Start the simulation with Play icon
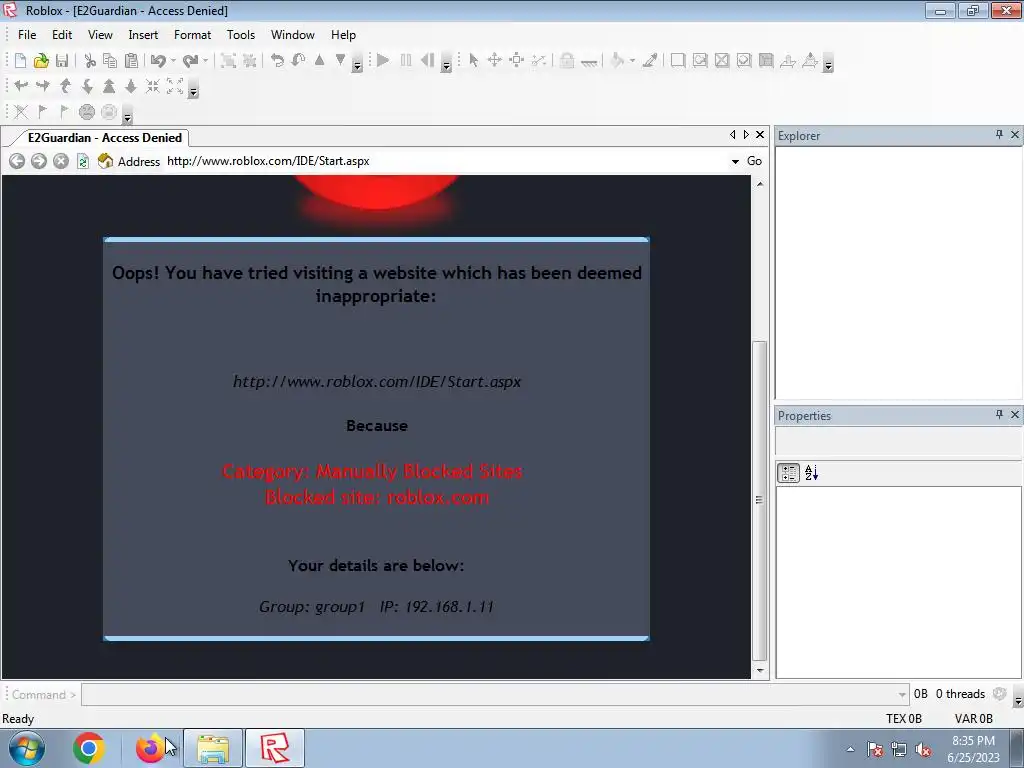Viewport: 1024px width, 768px height. tap(383, 61)
